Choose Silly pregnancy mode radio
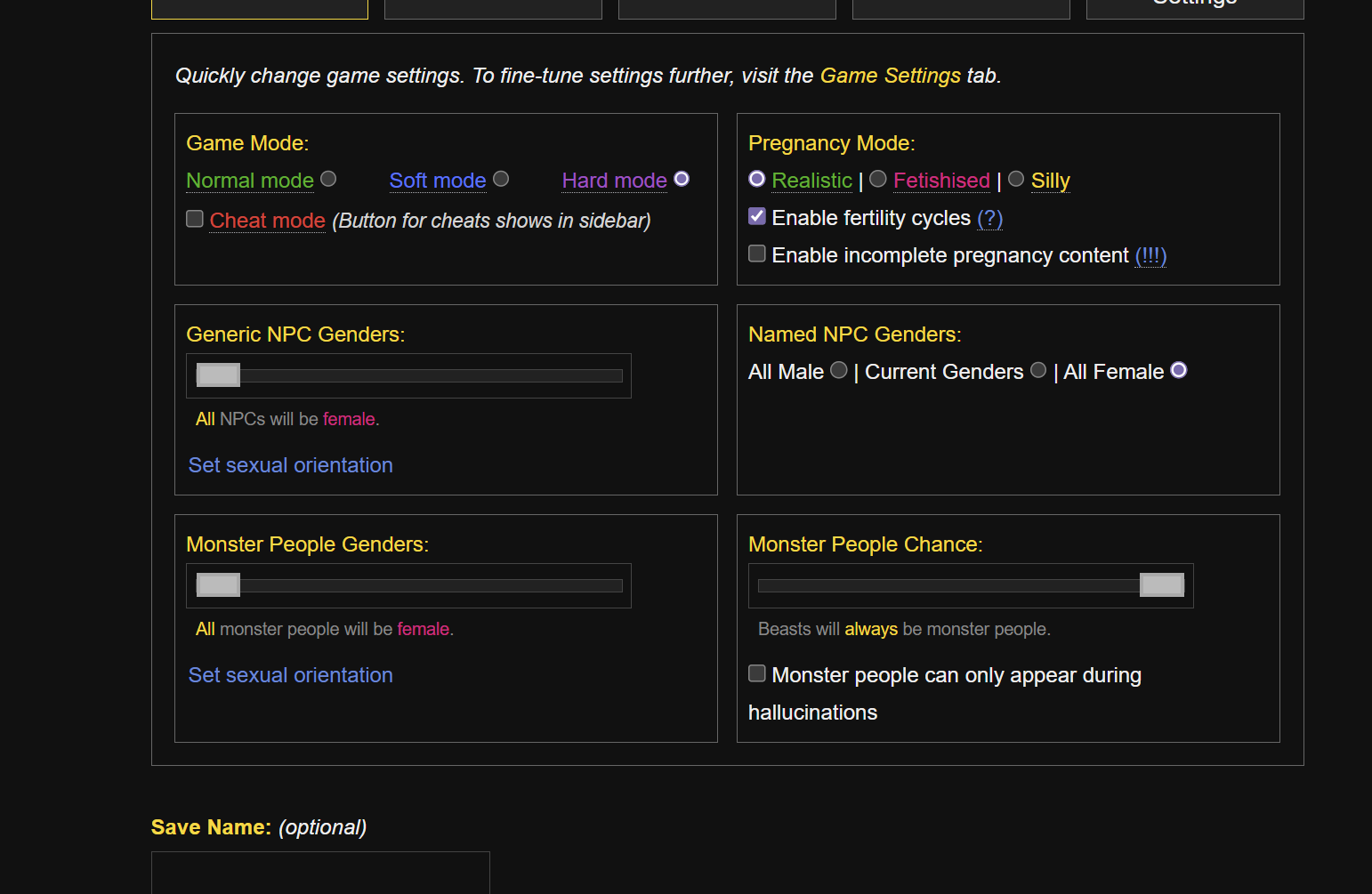This screenshot has width=1372, height=894. [1016, 179]
